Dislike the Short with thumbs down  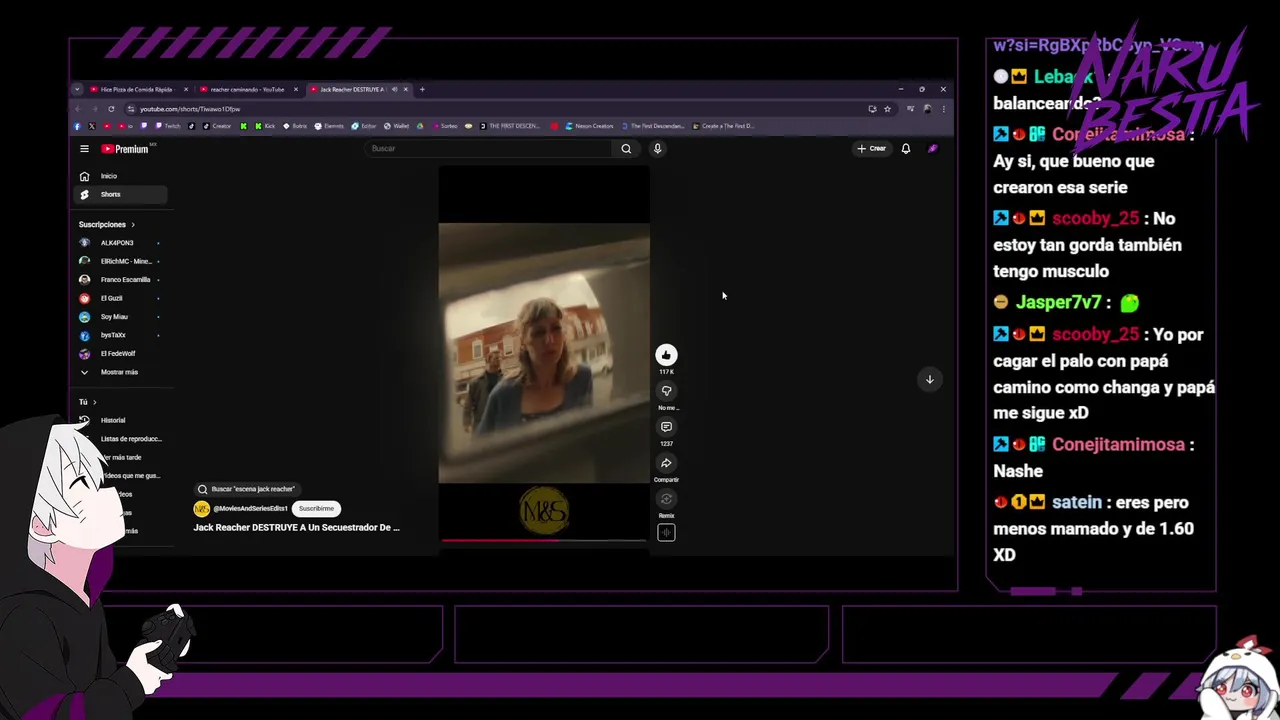click(666, 391)
